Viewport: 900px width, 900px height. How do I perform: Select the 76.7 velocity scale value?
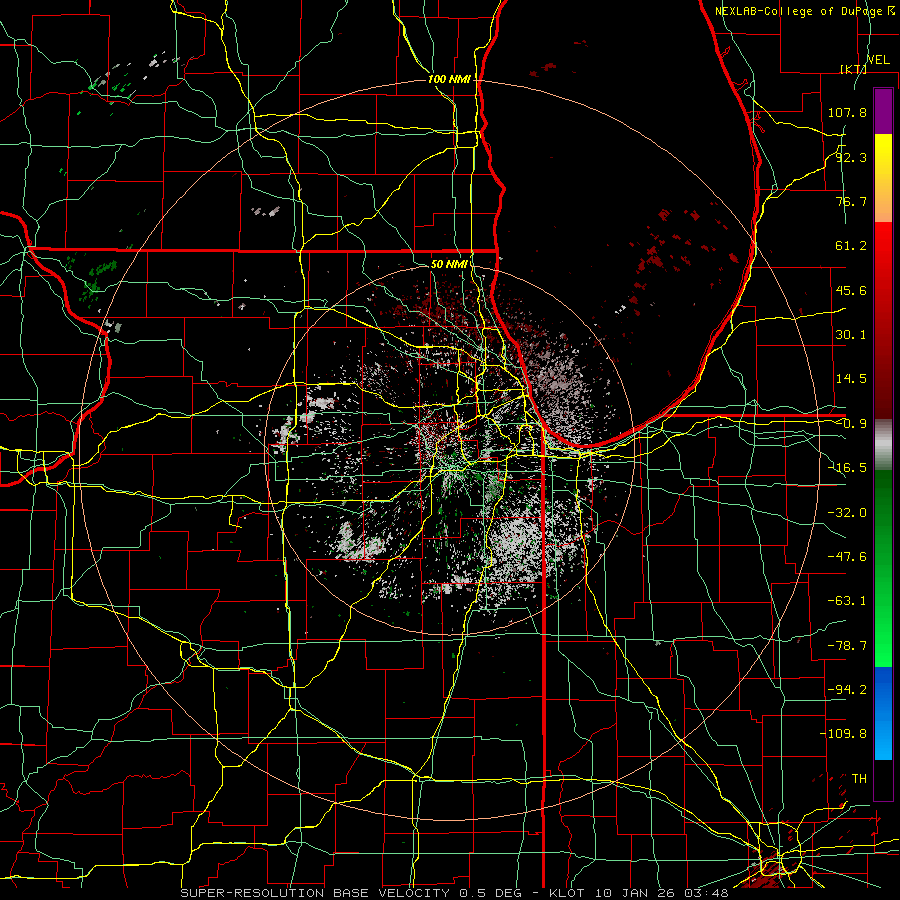pyautogui.click(x=851, y=201)
